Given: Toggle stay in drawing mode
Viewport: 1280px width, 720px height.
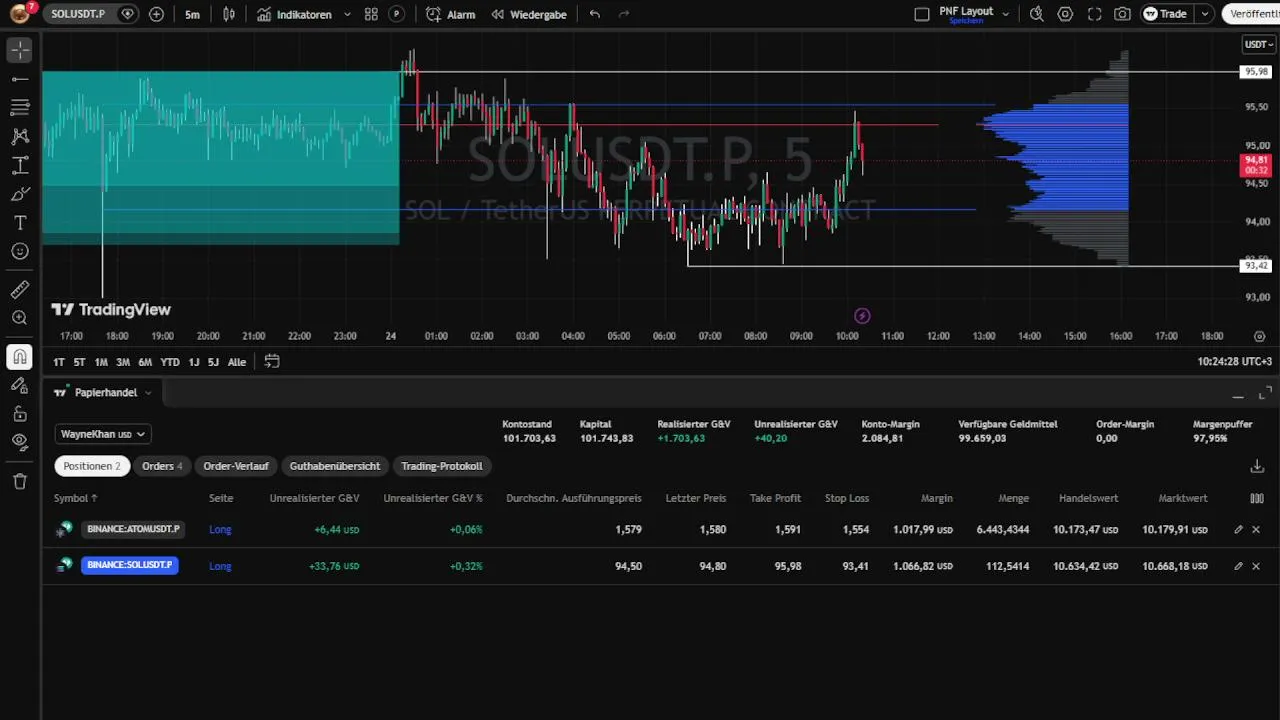Looking at the screenshot, I should click(20, 385).
